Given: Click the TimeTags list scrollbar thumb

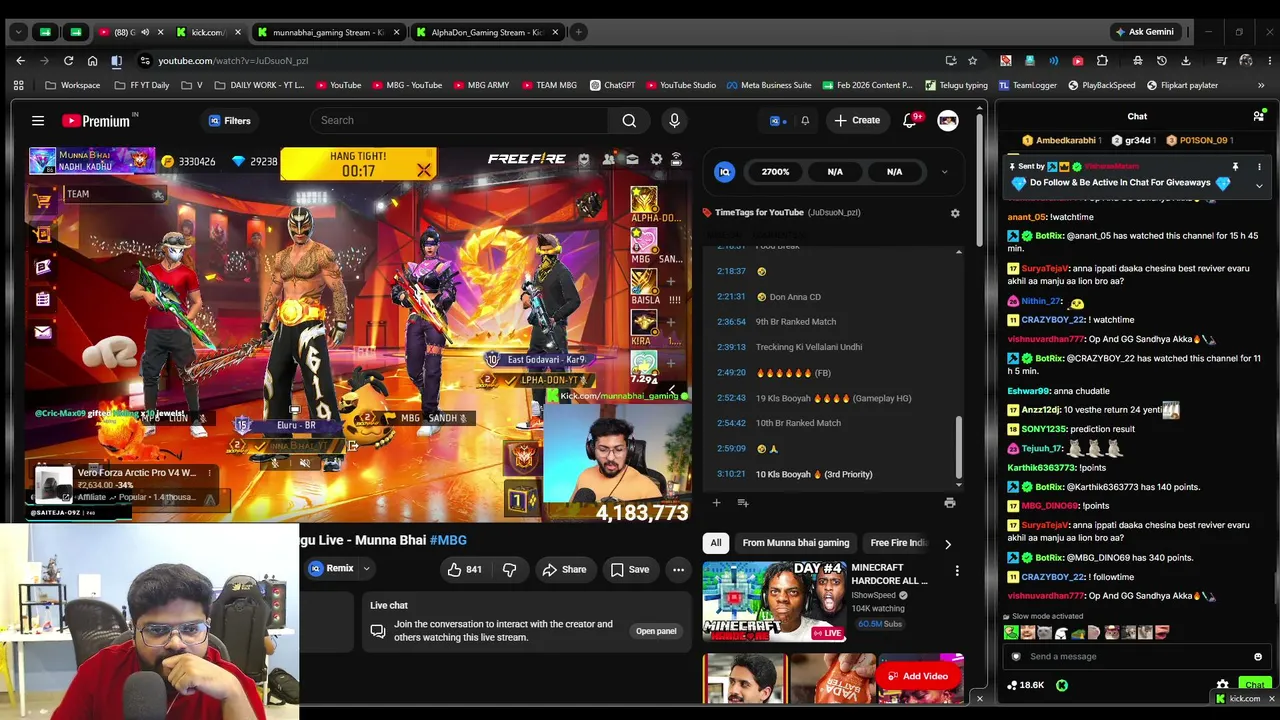Looking at the screenshot, I should pos(958,447).
